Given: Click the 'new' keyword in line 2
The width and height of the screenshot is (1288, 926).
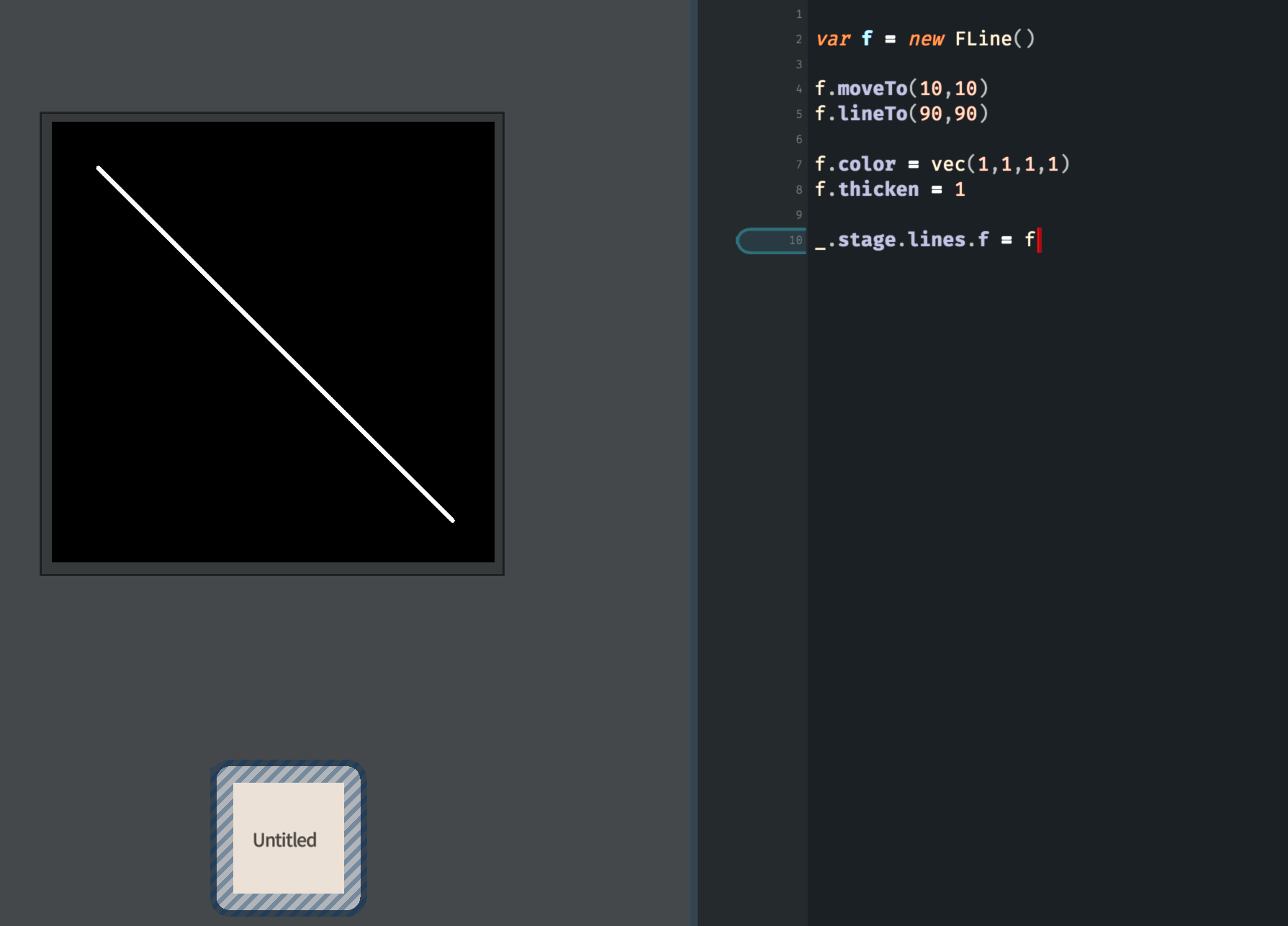Looking at the screenshot, I should 925,39.
